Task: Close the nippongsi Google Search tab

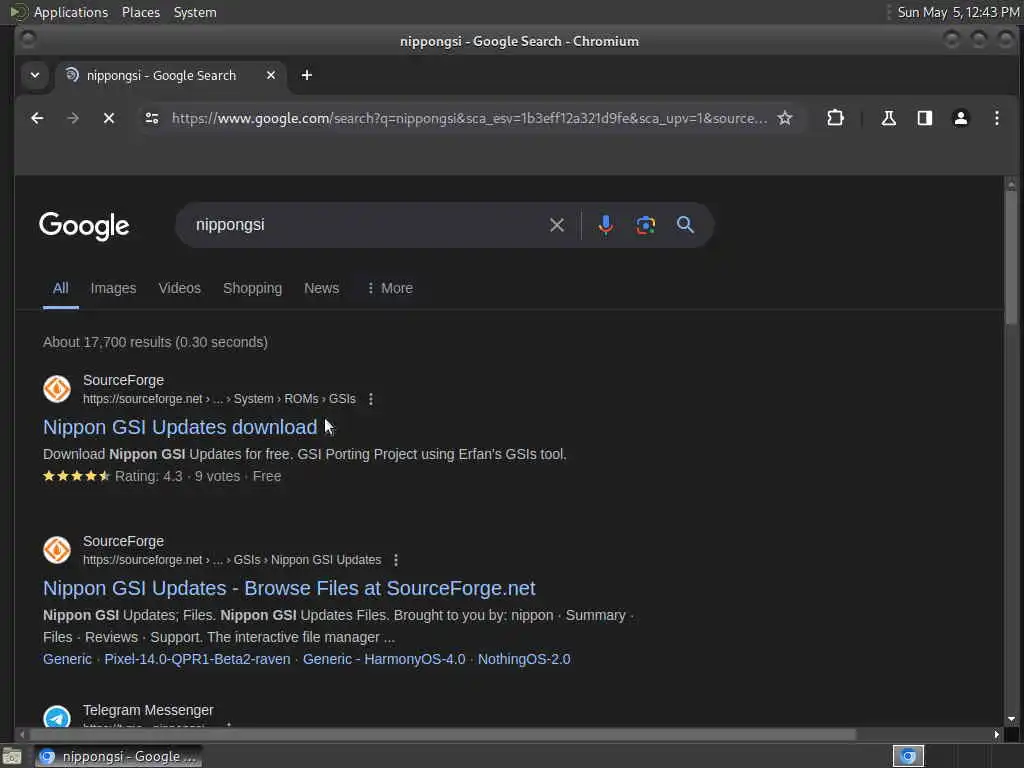Action: [x=271, y=75]
